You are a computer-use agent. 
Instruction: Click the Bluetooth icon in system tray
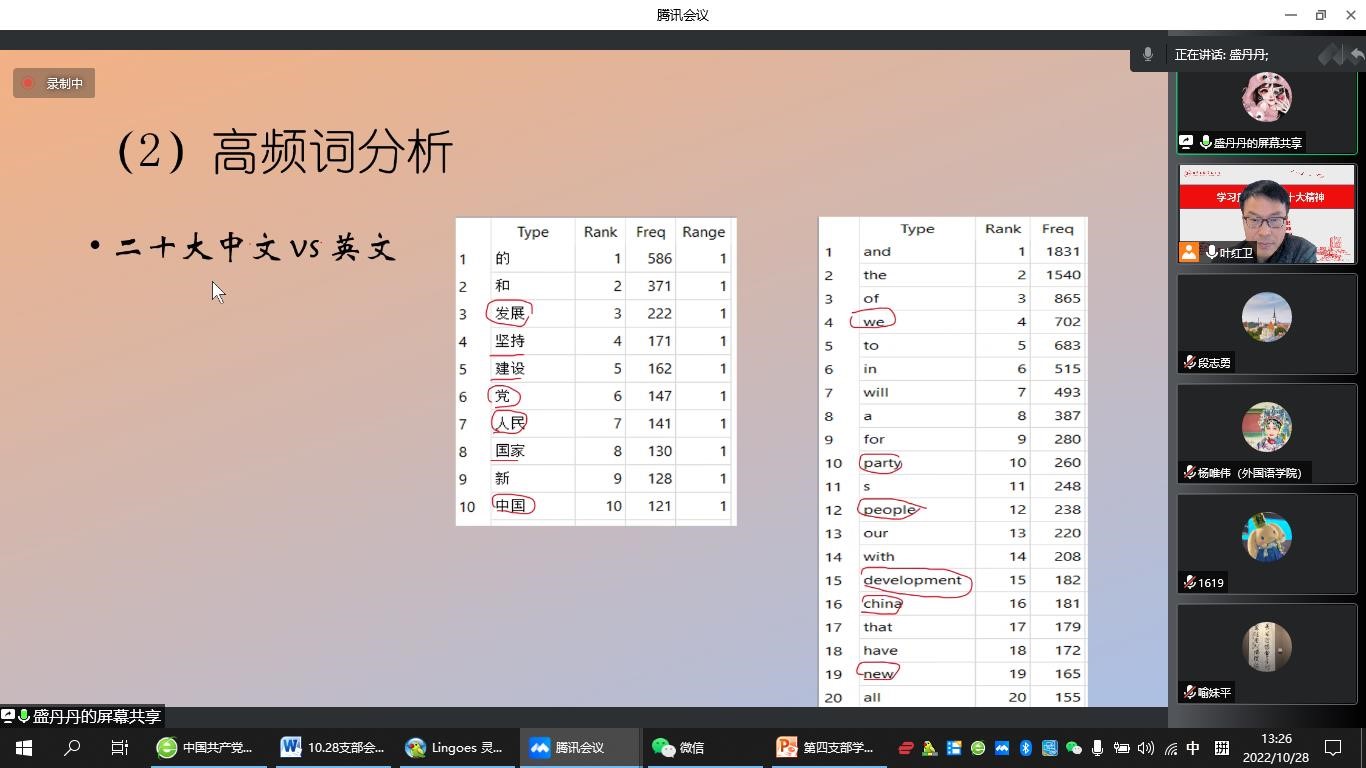(1025, 748)
